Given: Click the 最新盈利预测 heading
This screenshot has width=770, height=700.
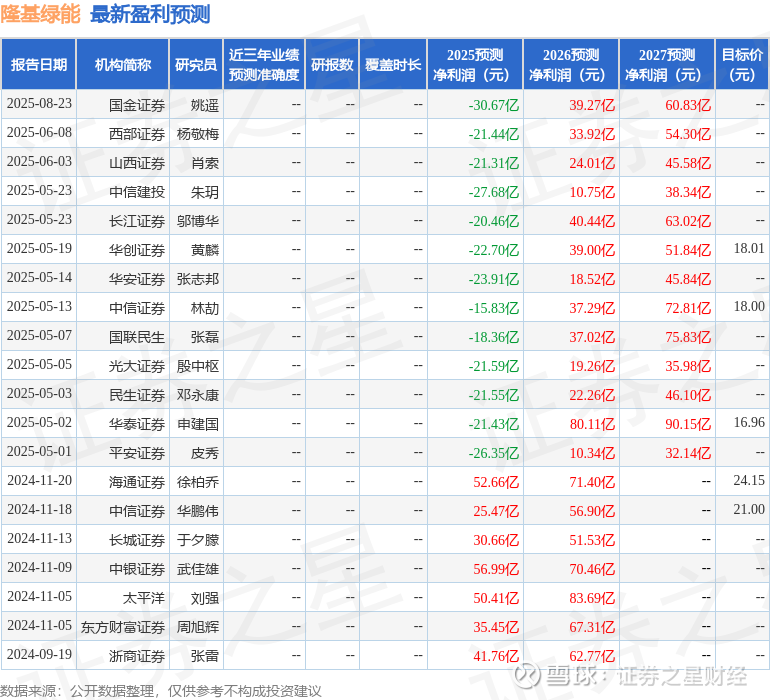Looking at the screenshot, I should (x=150, y=14).
